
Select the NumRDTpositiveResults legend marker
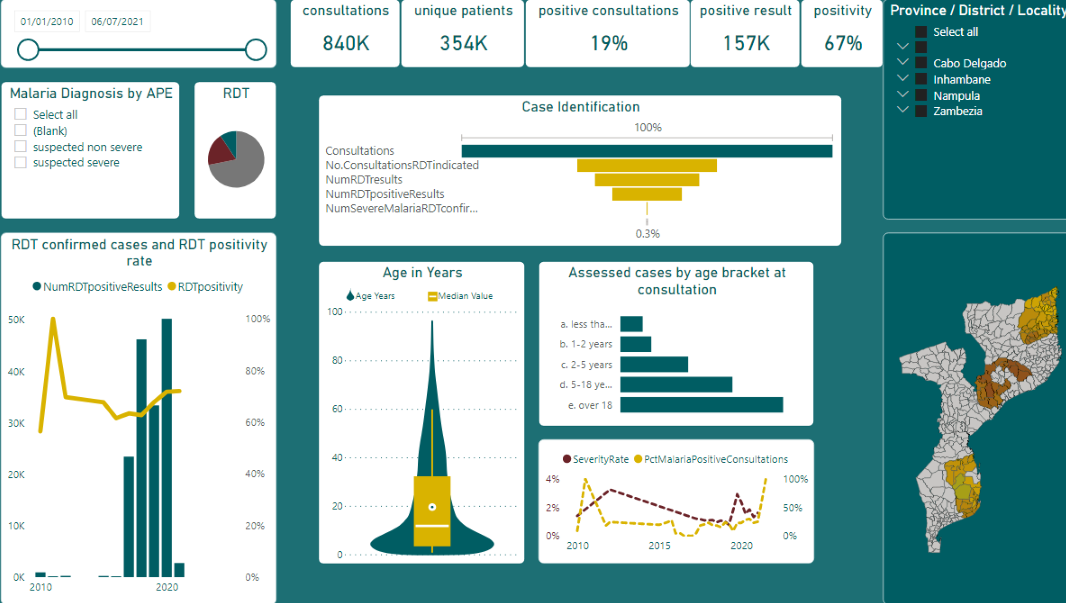[x=36, y=286]
